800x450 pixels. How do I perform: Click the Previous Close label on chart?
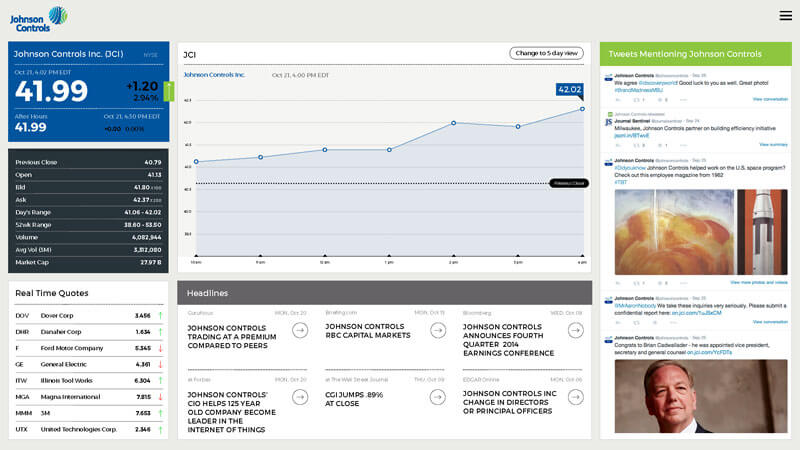click(569, 183)
